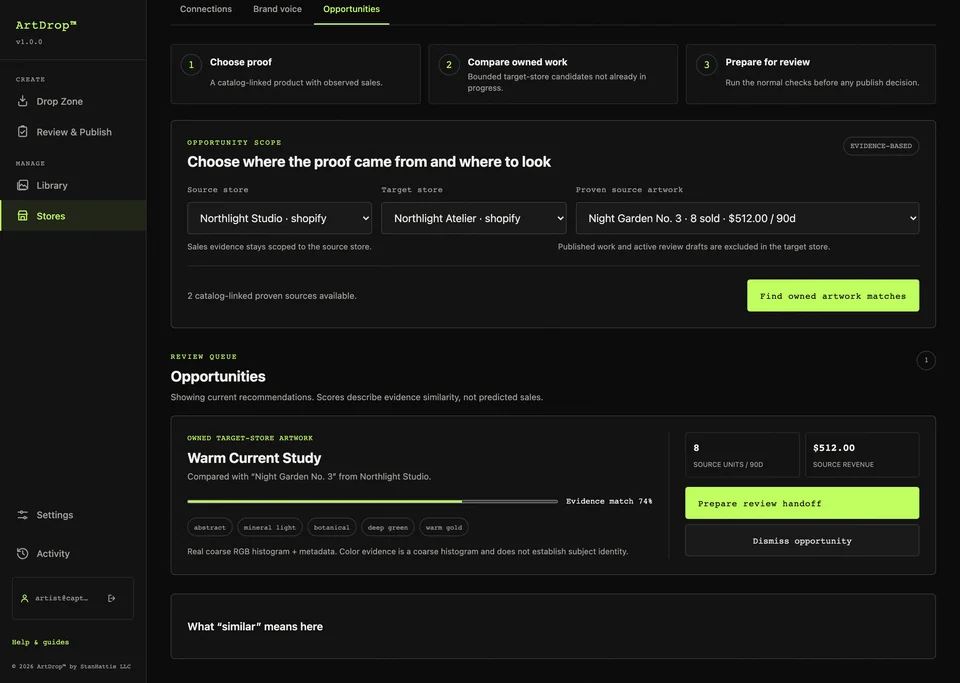960x683 pixels.
Task: Click the EVIDENCE-BASED badge
Action: pos(880,146)
